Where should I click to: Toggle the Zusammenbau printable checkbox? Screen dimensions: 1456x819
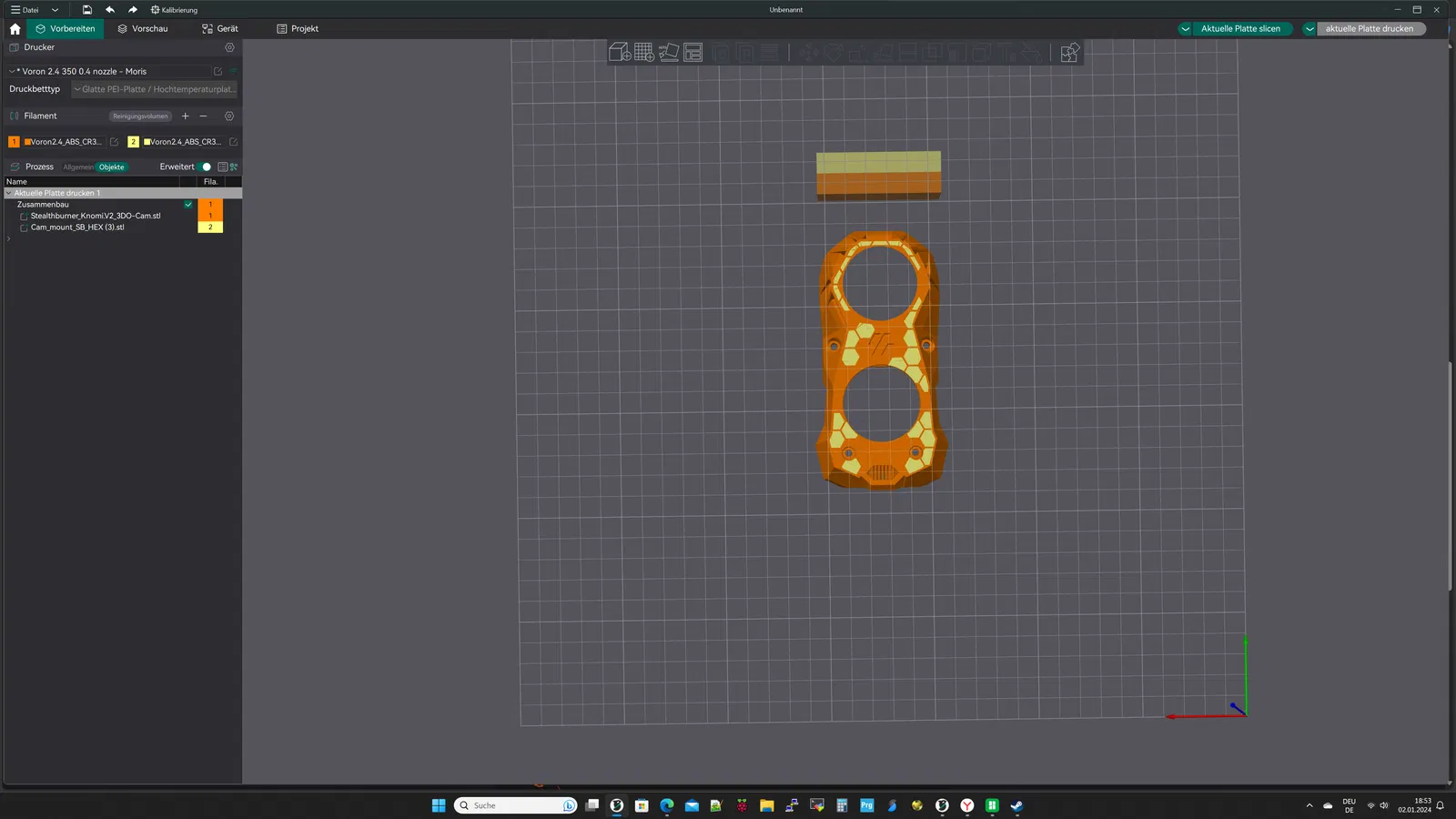[x=188, y=205]
